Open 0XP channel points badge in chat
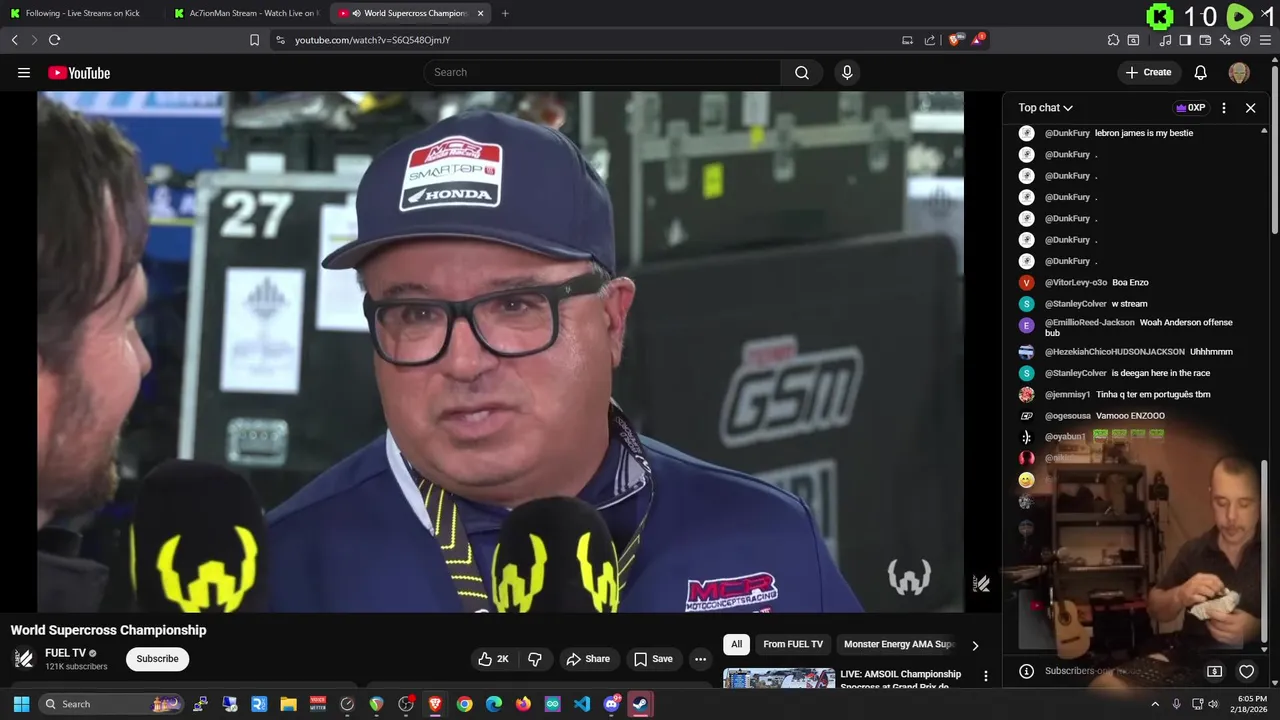Screen dimensions: 1280x720 (1190, 108)
